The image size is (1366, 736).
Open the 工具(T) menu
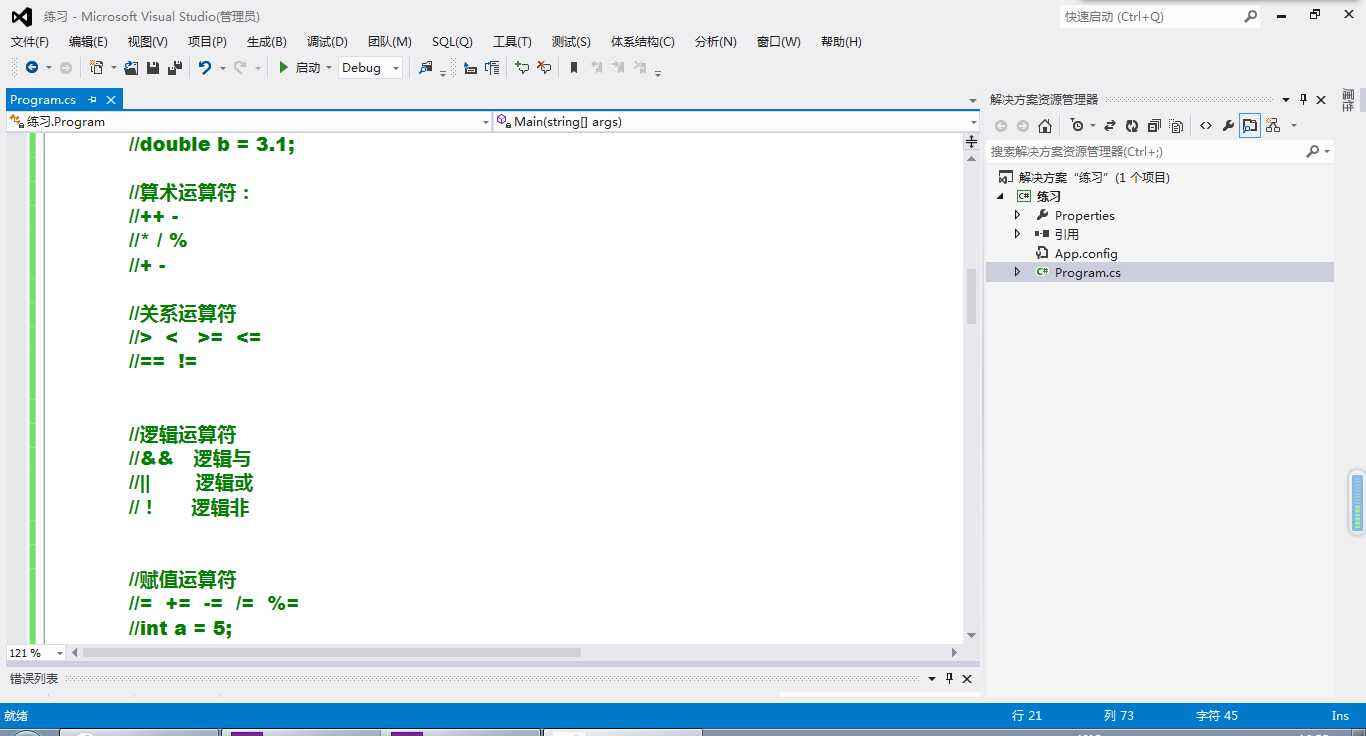(512, 41)
